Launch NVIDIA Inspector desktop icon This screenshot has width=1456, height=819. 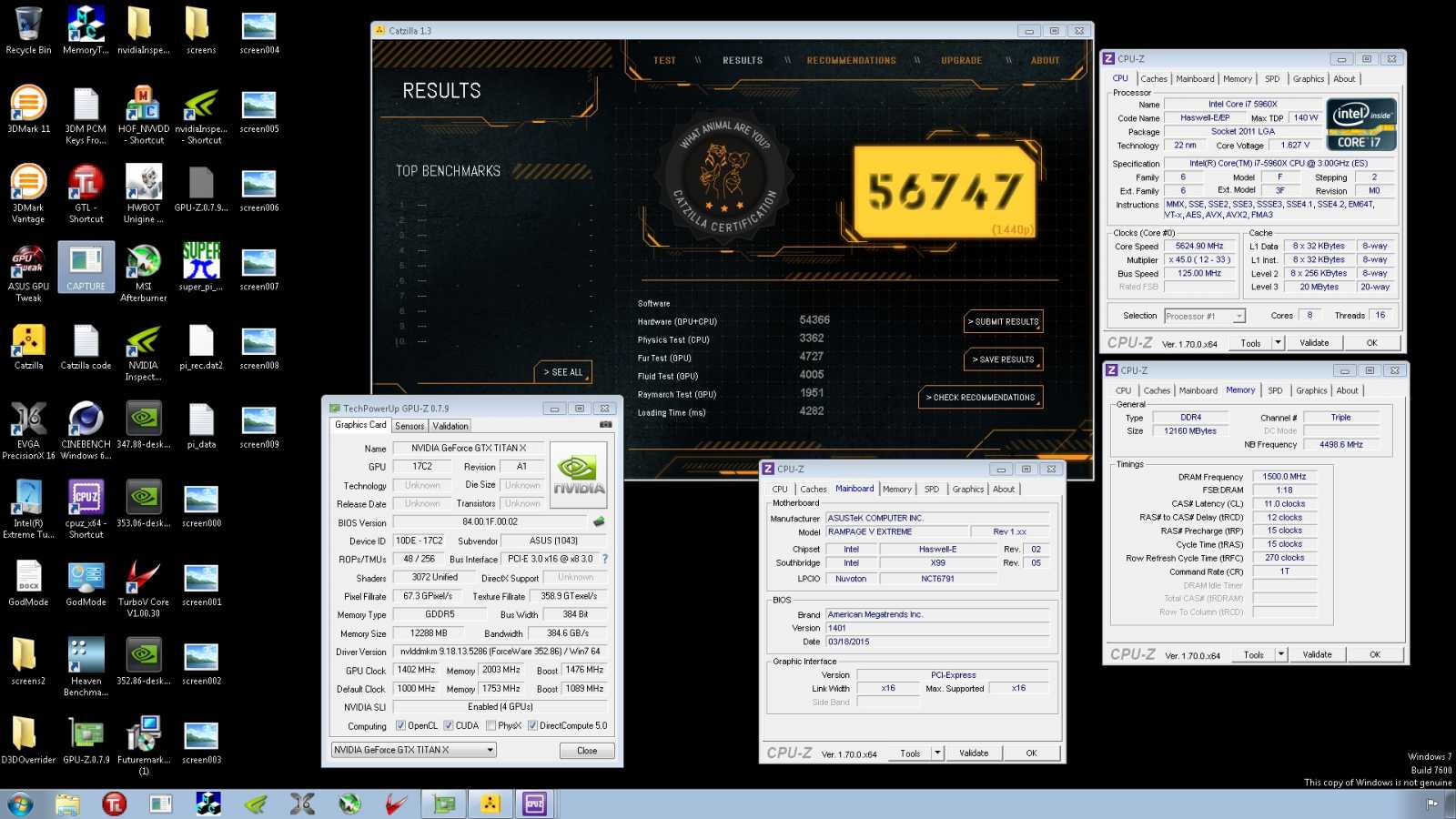[x=144, y=352]
